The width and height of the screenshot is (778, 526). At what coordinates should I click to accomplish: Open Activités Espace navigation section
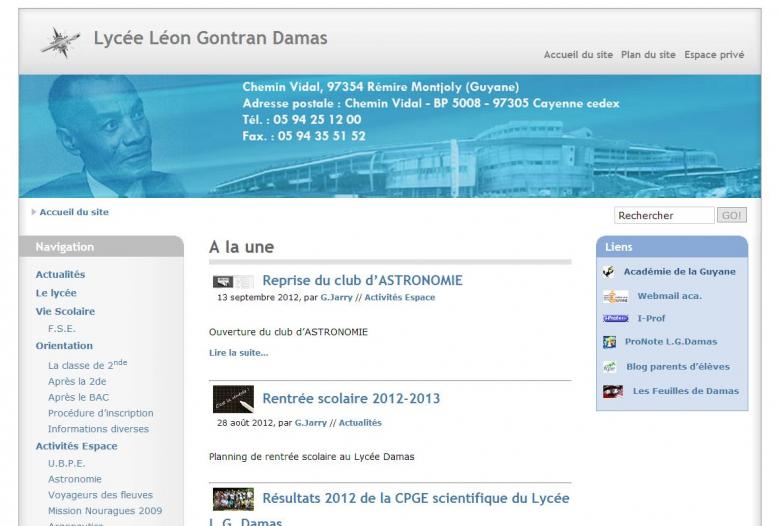[x=76, y=446]
